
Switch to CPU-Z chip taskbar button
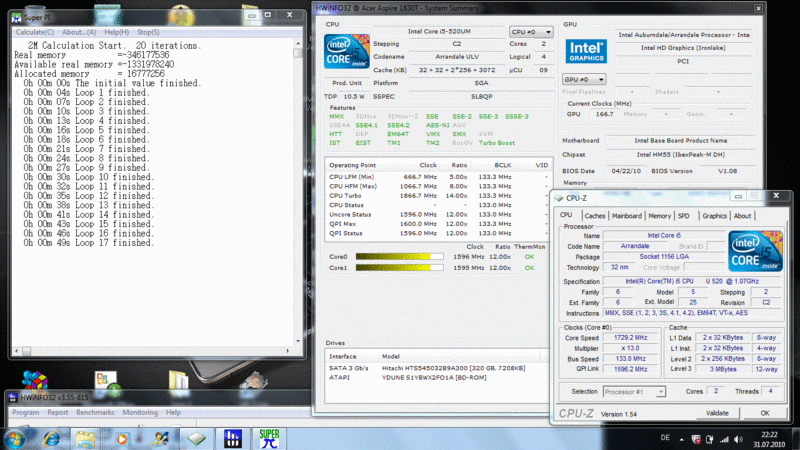point(196,439)
